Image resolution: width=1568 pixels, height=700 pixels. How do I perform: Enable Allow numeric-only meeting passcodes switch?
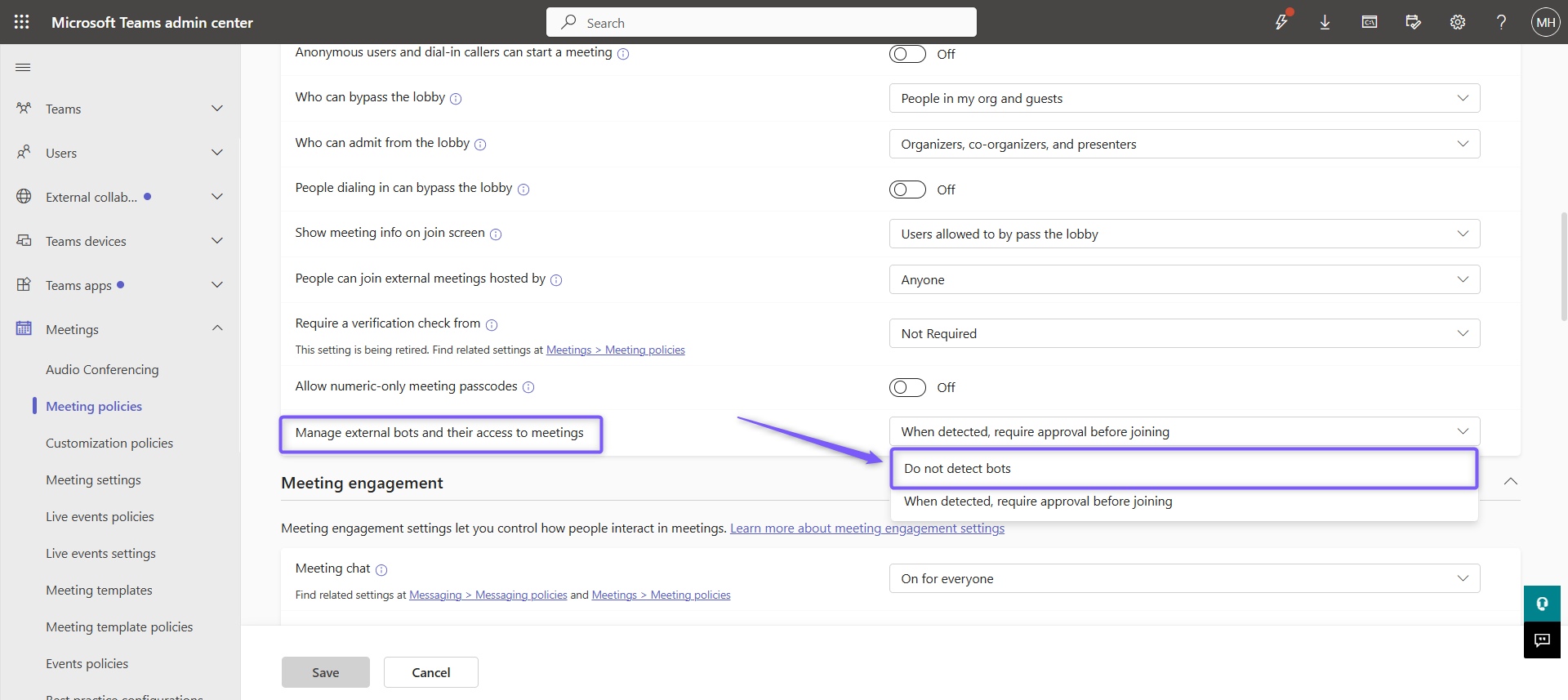pos(907,387)
